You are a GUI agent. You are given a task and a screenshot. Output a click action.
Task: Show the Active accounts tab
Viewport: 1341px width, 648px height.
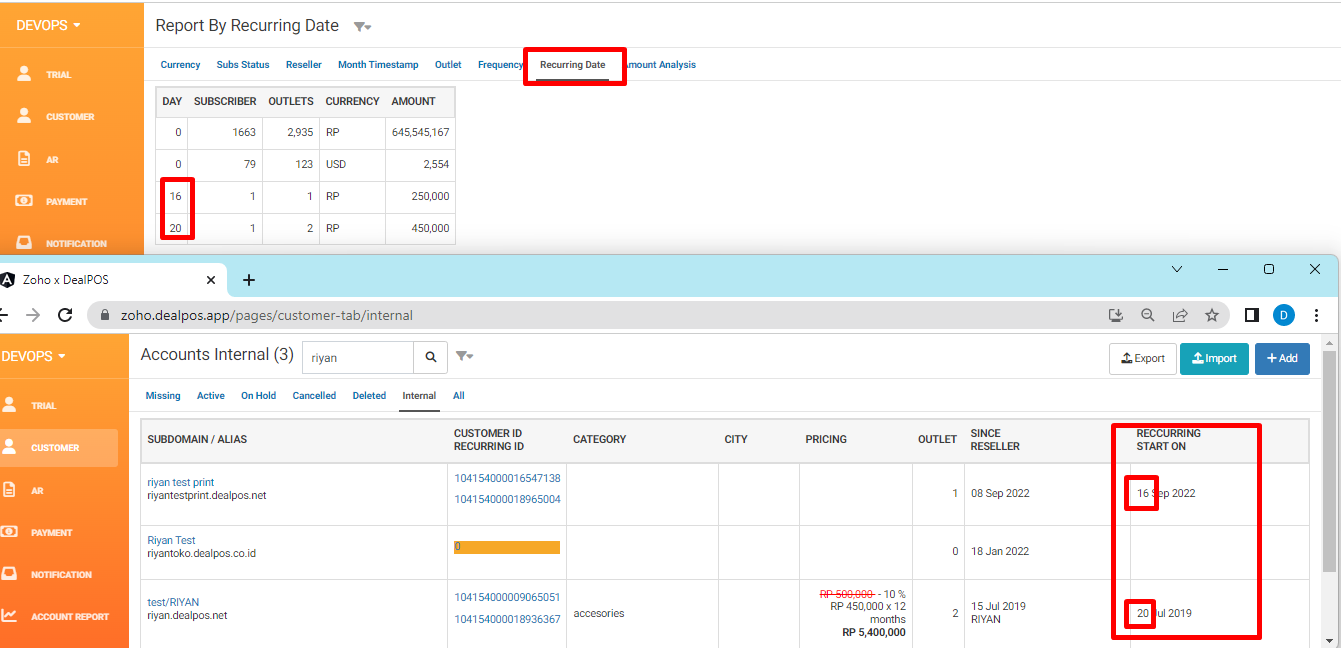coord(211,396)
